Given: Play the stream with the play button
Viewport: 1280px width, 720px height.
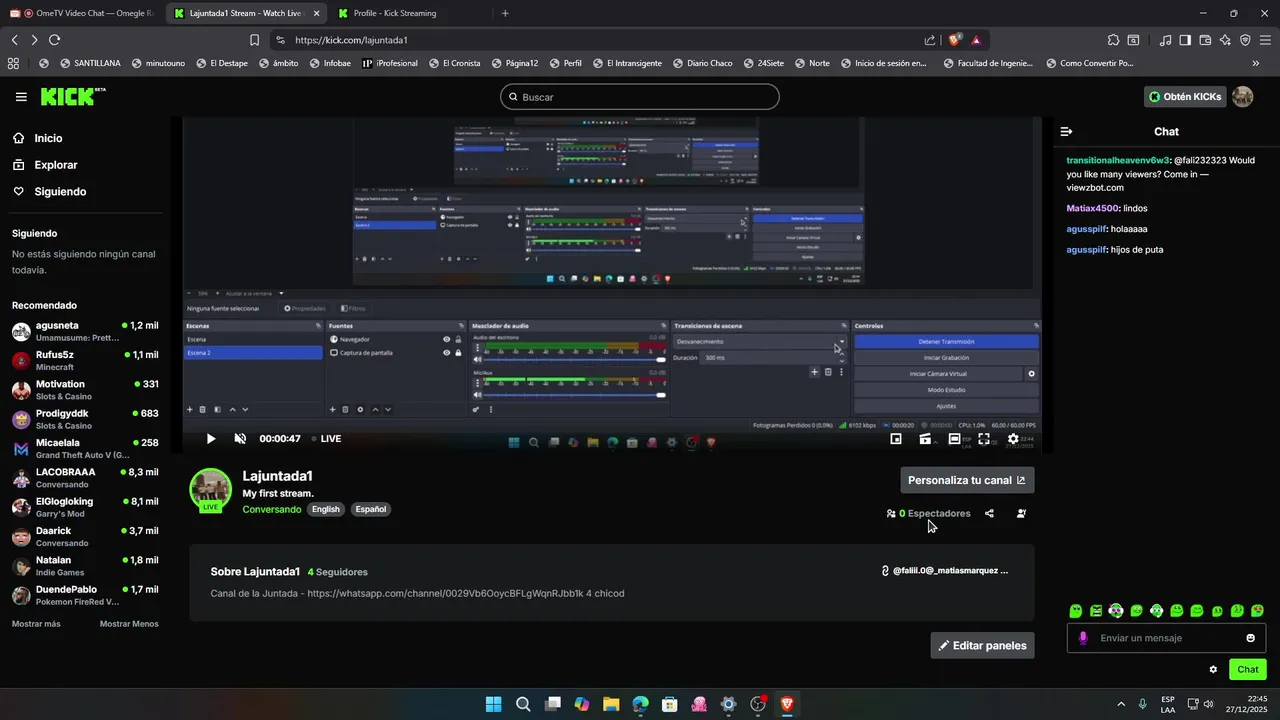Looking at the screenshot, I should pos(210,439).
